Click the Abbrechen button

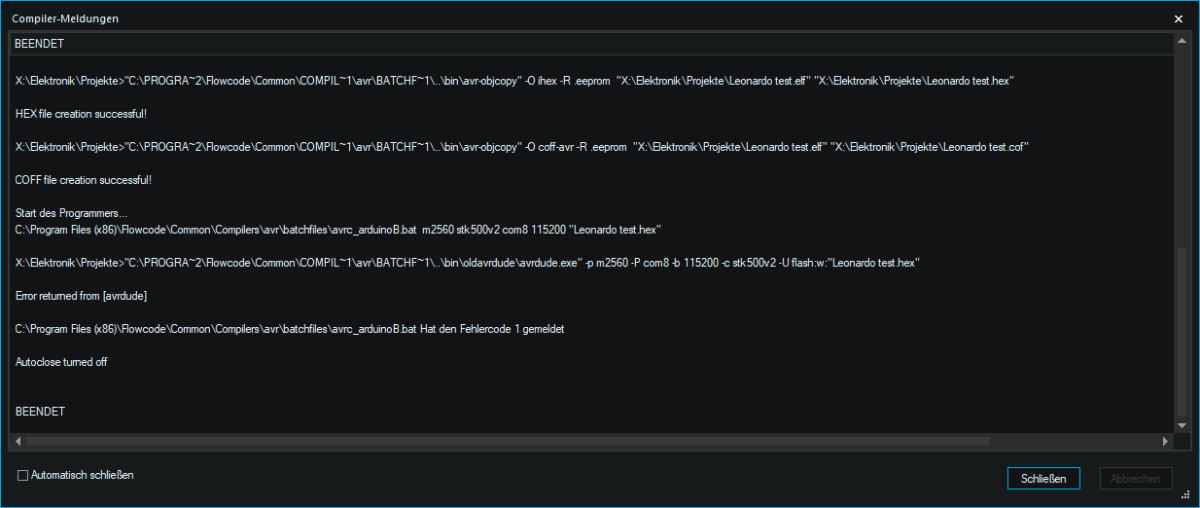point(1135,479)
